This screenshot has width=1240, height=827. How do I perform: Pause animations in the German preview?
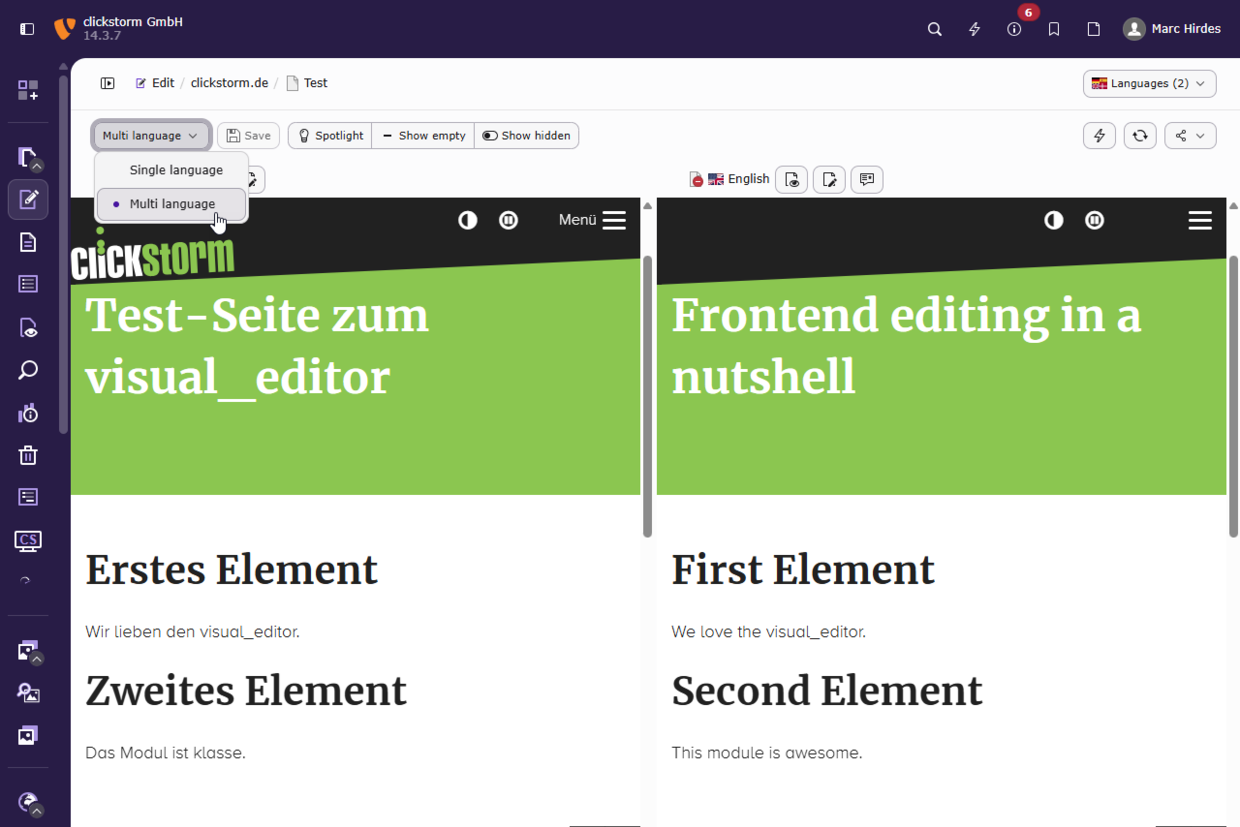[509, 220]
